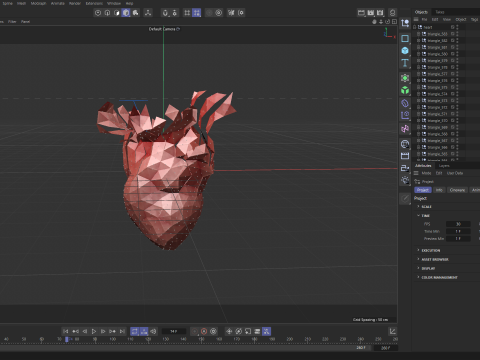Toggle the highlighted snap grid icon in toolbar
480x360 pixels.
tap(197, 13)
